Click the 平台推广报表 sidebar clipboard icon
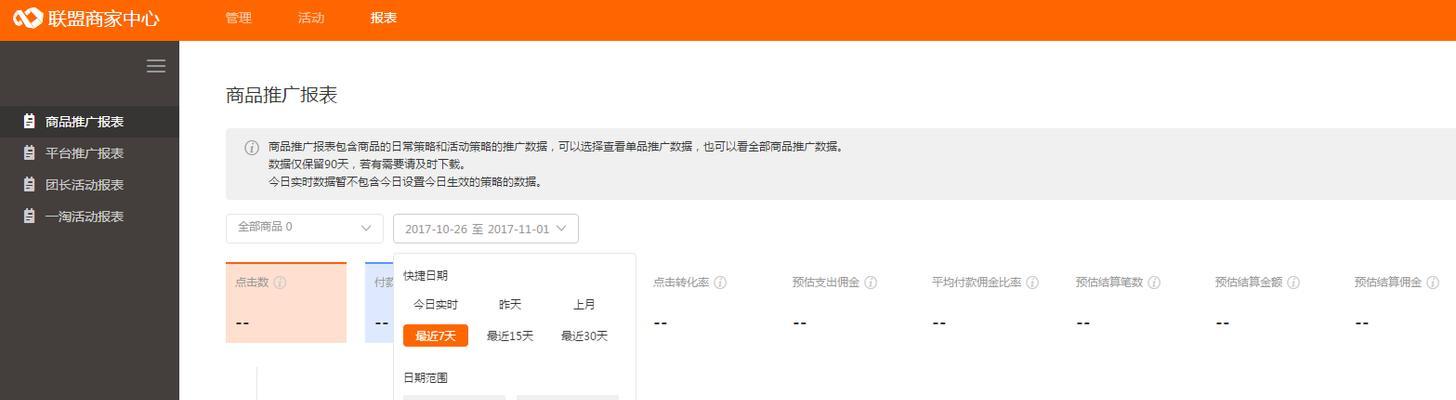Screen dimensions: 1456x400 click(x=29, y=153)
